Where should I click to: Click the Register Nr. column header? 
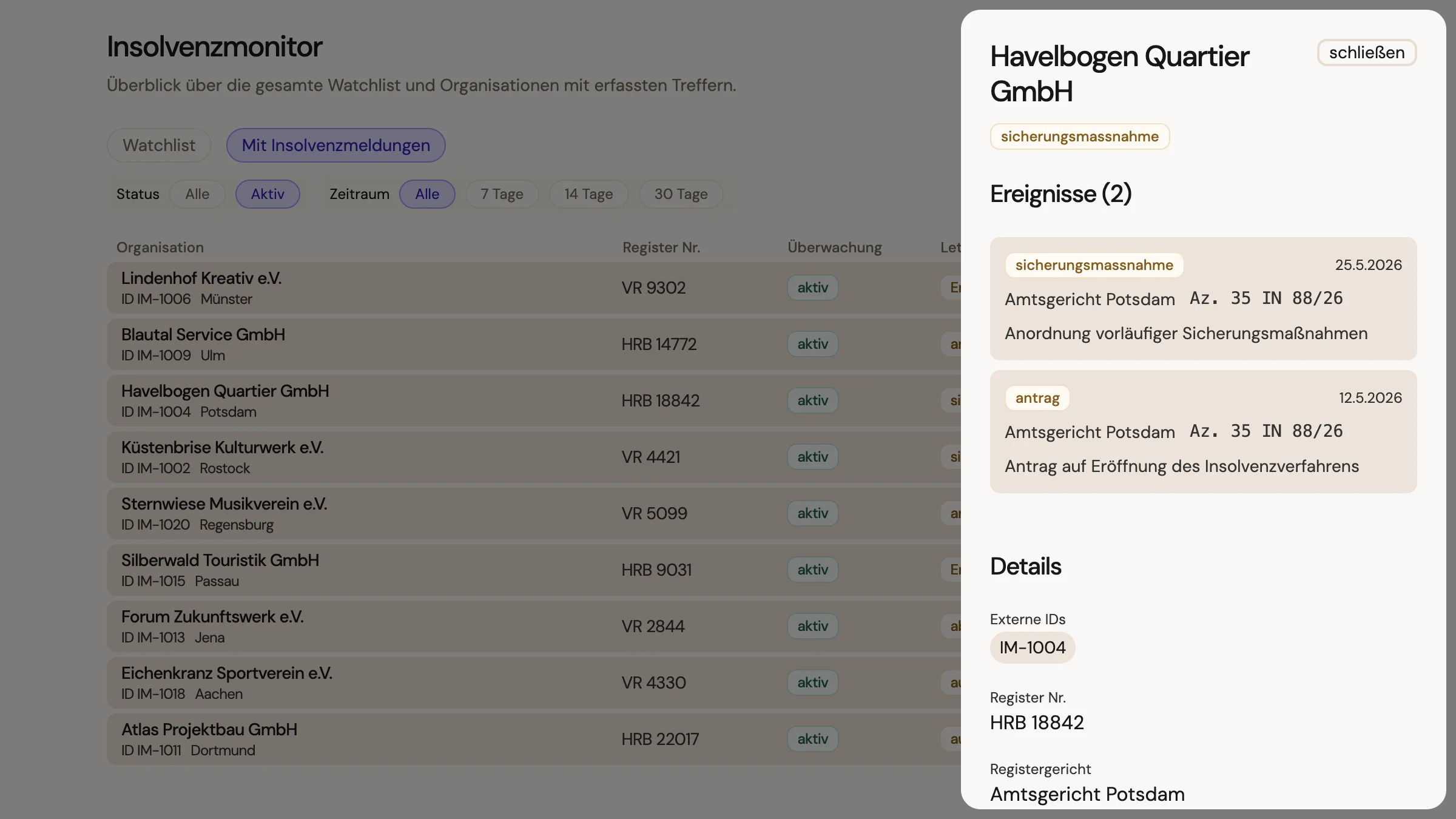click(x=661, y=248)
